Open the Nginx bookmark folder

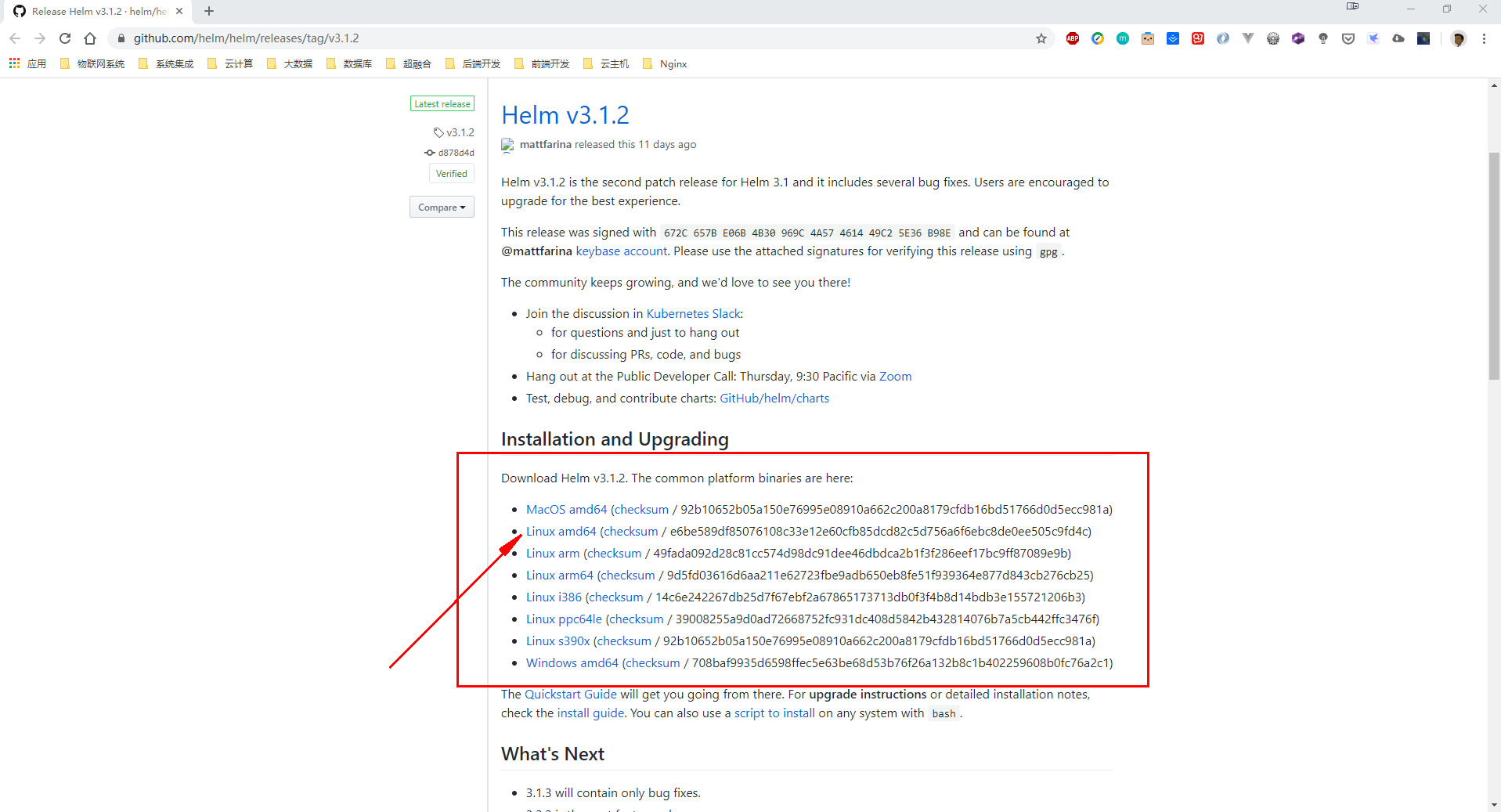pyautogui.click(x=665, y=64)
